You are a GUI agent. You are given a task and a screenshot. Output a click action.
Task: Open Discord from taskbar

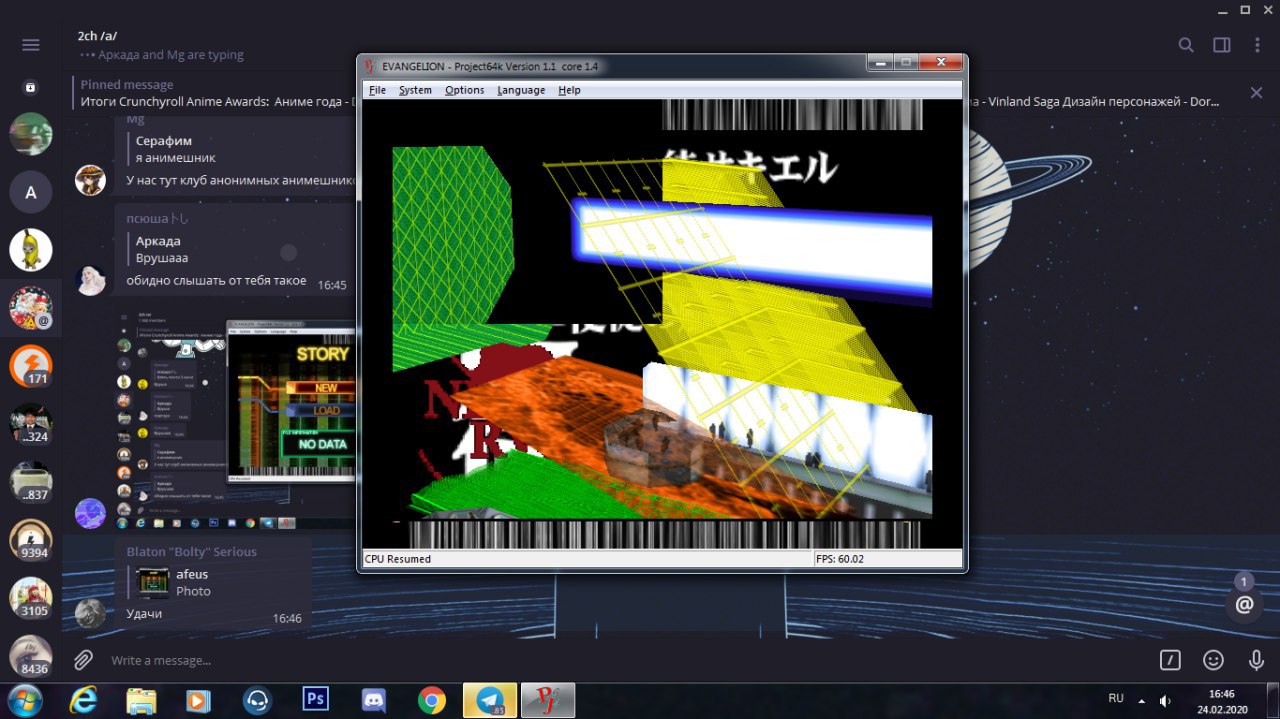point(375,700)
